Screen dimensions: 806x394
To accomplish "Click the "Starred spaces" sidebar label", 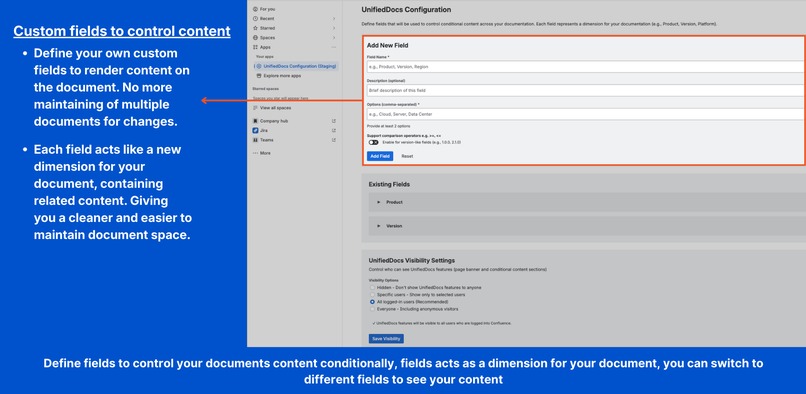I will (266, 88).
